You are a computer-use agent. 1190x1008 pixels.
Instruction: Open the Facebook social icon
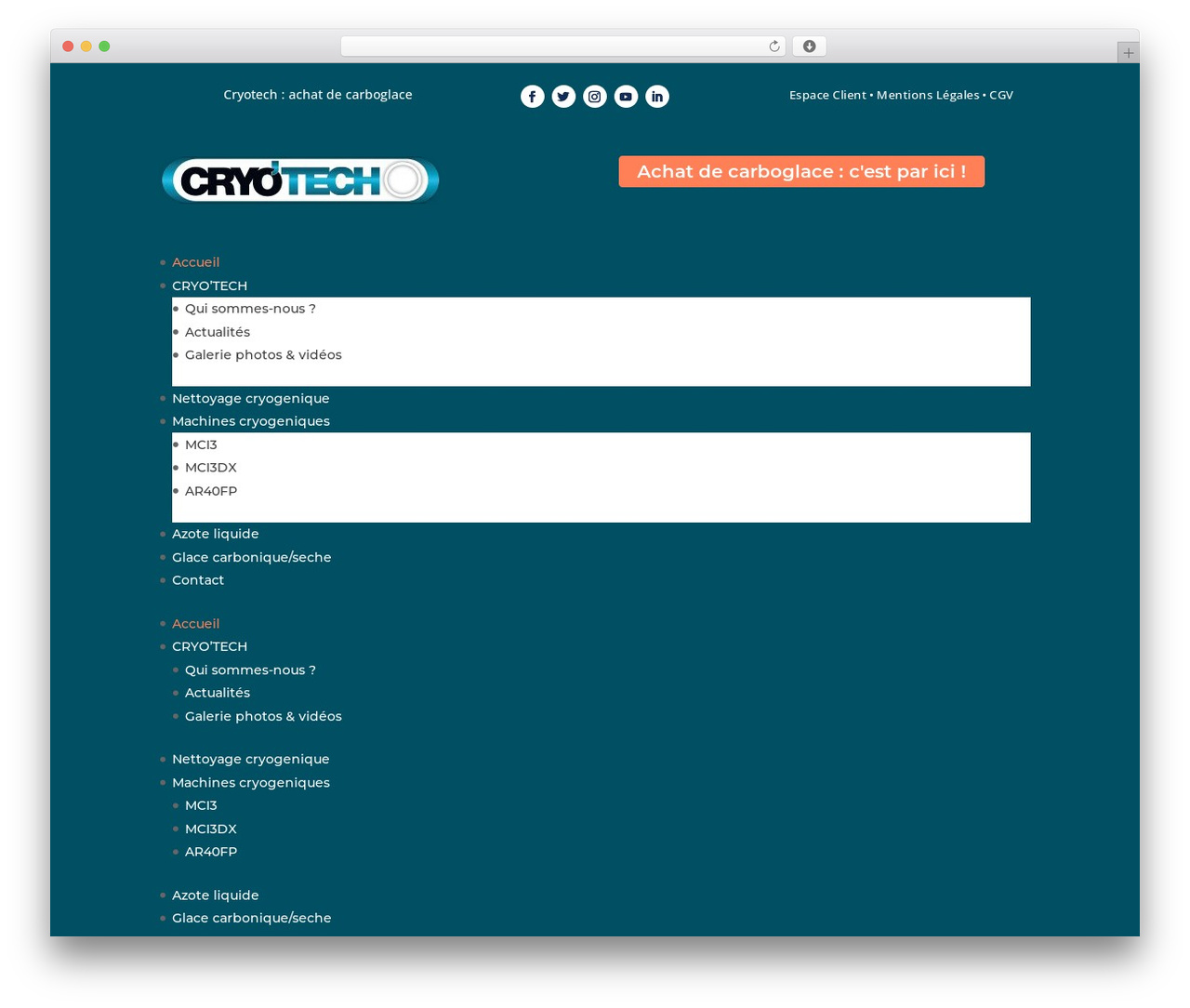pos(533,97)
